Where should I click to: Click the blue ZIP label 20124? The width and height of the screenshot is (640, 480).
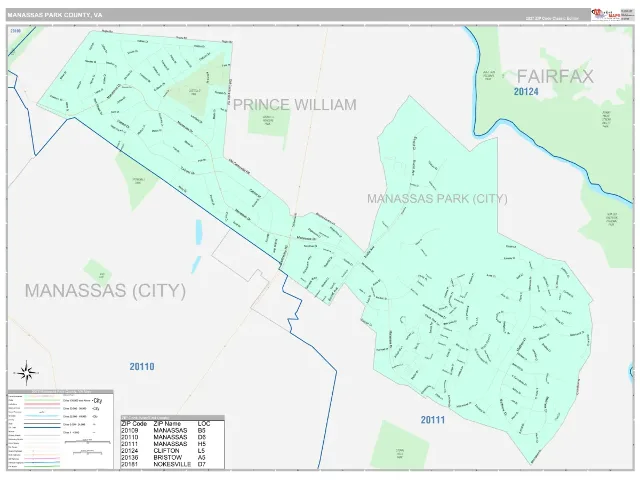point(526,91)
